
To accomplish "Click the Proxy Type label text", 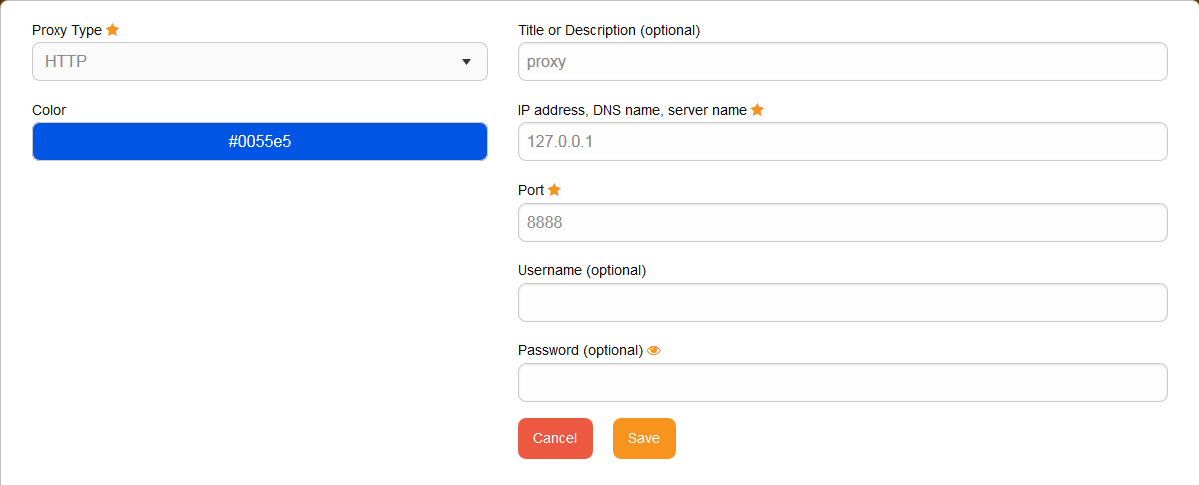I will tap(67, 30).
